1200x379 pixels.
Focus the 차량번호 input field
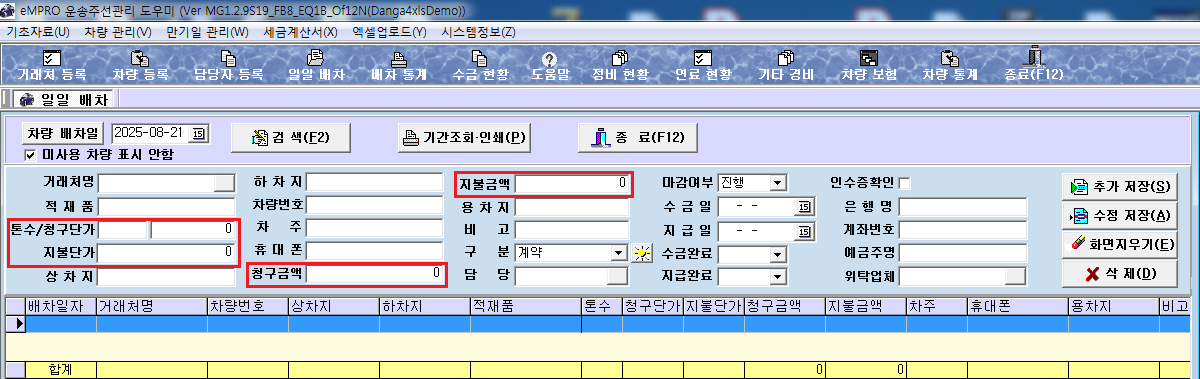pos(374,205)
